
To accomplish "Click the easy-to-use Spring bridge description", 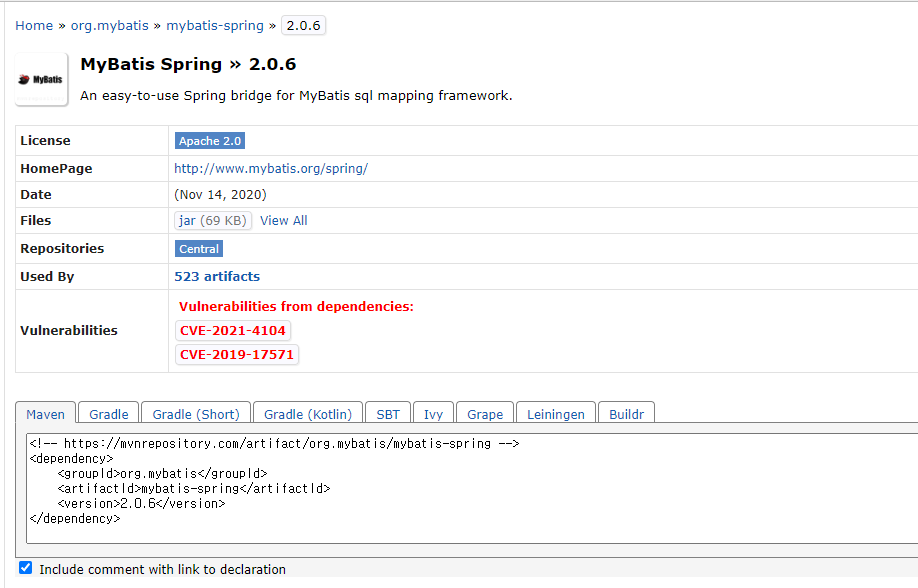I will click(x=296, y=95).
